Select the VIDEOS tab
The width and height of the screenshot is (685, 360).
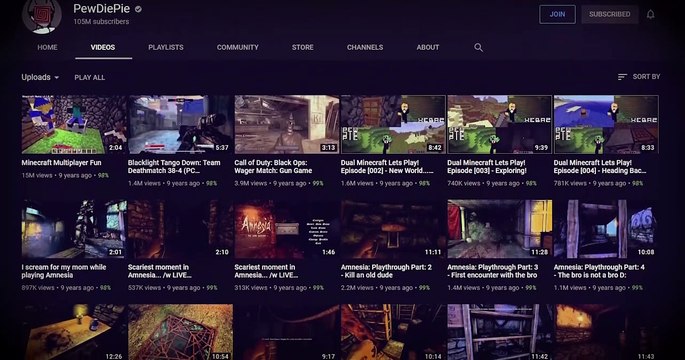[x=103, y=47]
